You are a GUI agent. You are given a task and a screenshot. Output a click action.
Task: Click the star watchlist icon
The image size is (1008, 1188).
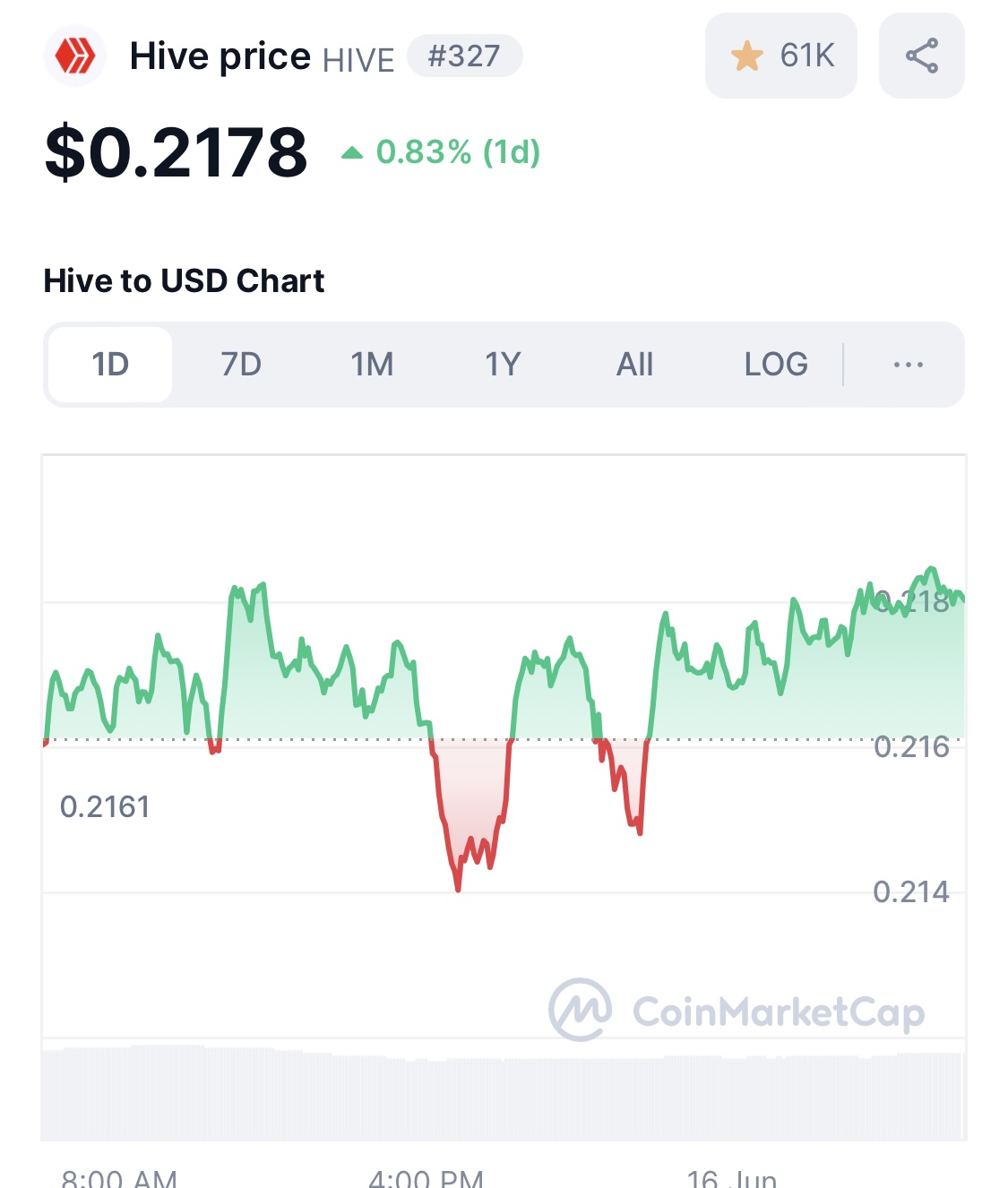(746, 56)
